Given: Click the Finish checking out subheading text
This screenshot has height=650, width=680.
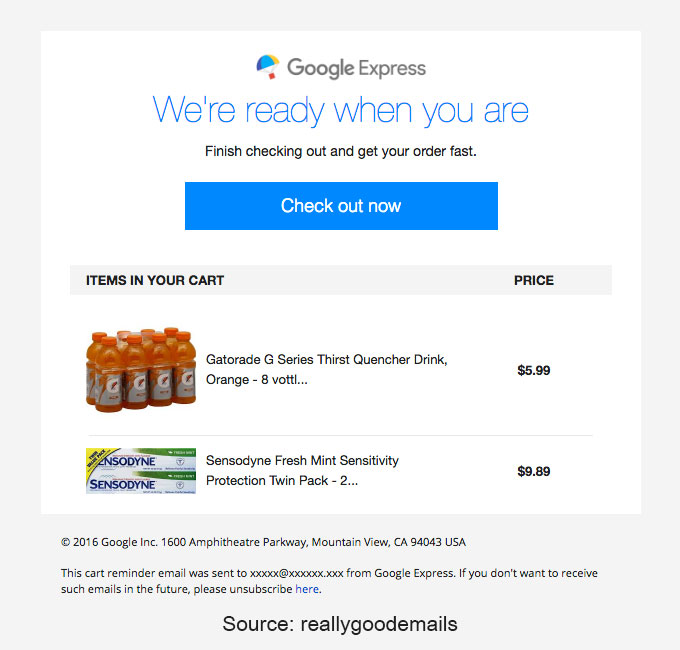Looking at the screenshot, I should pos(341,151).
